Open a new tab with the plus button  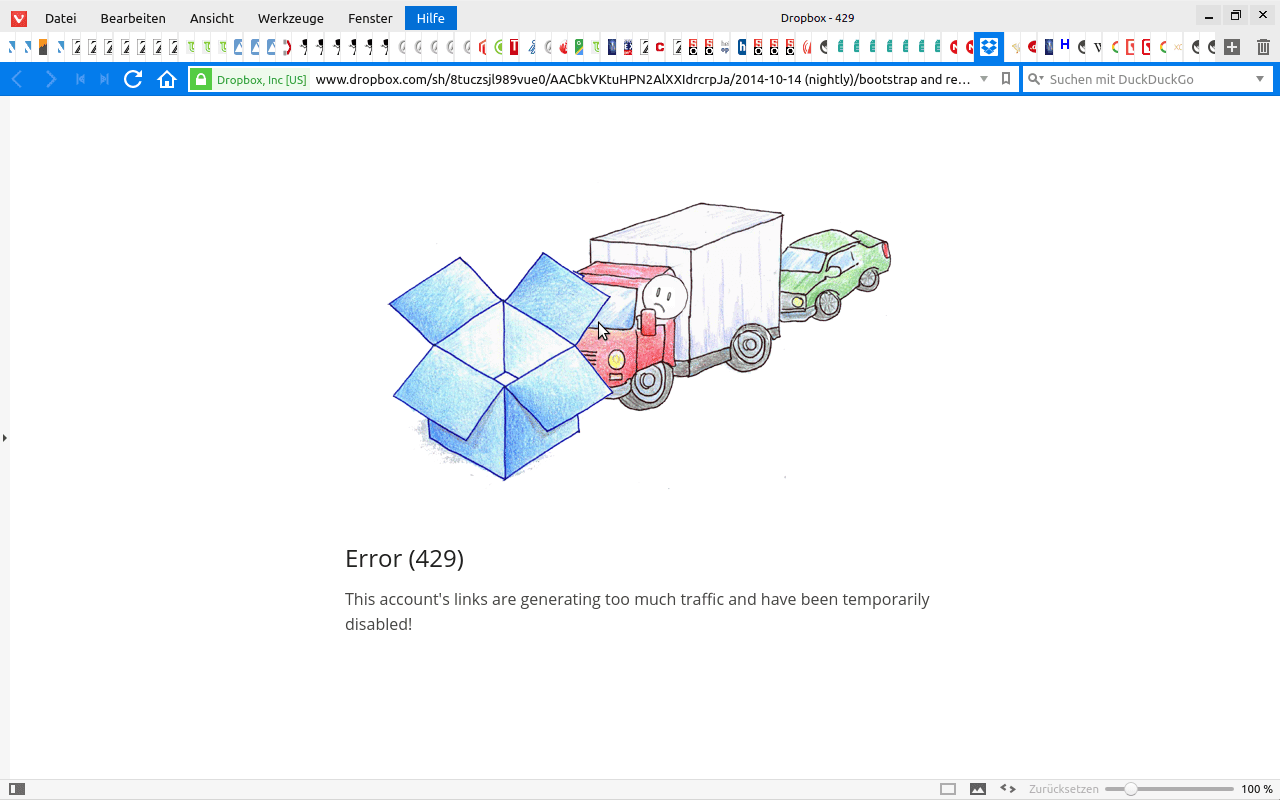(1232, 47)
